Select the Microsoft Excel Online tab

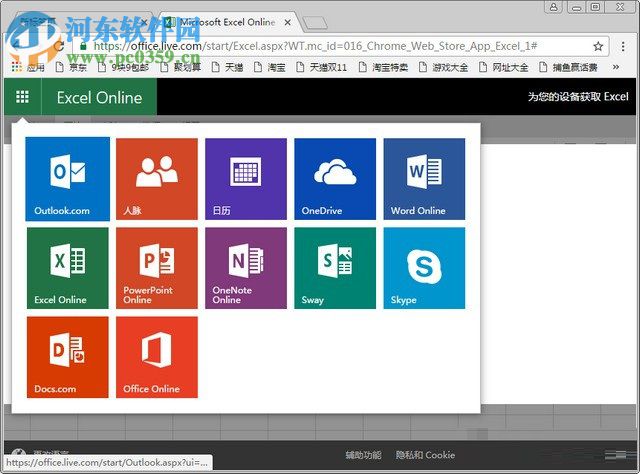tap(227, 22)
